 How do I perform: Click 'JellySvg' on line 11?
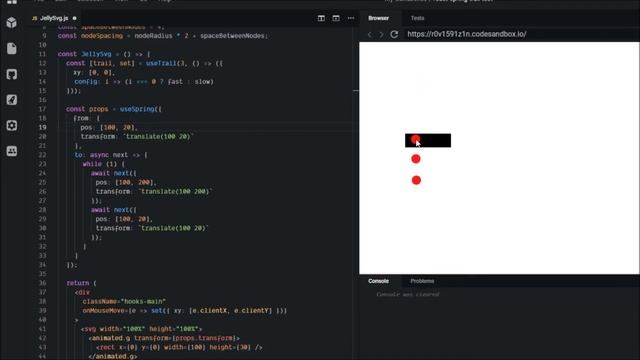[x=96, y=54]
